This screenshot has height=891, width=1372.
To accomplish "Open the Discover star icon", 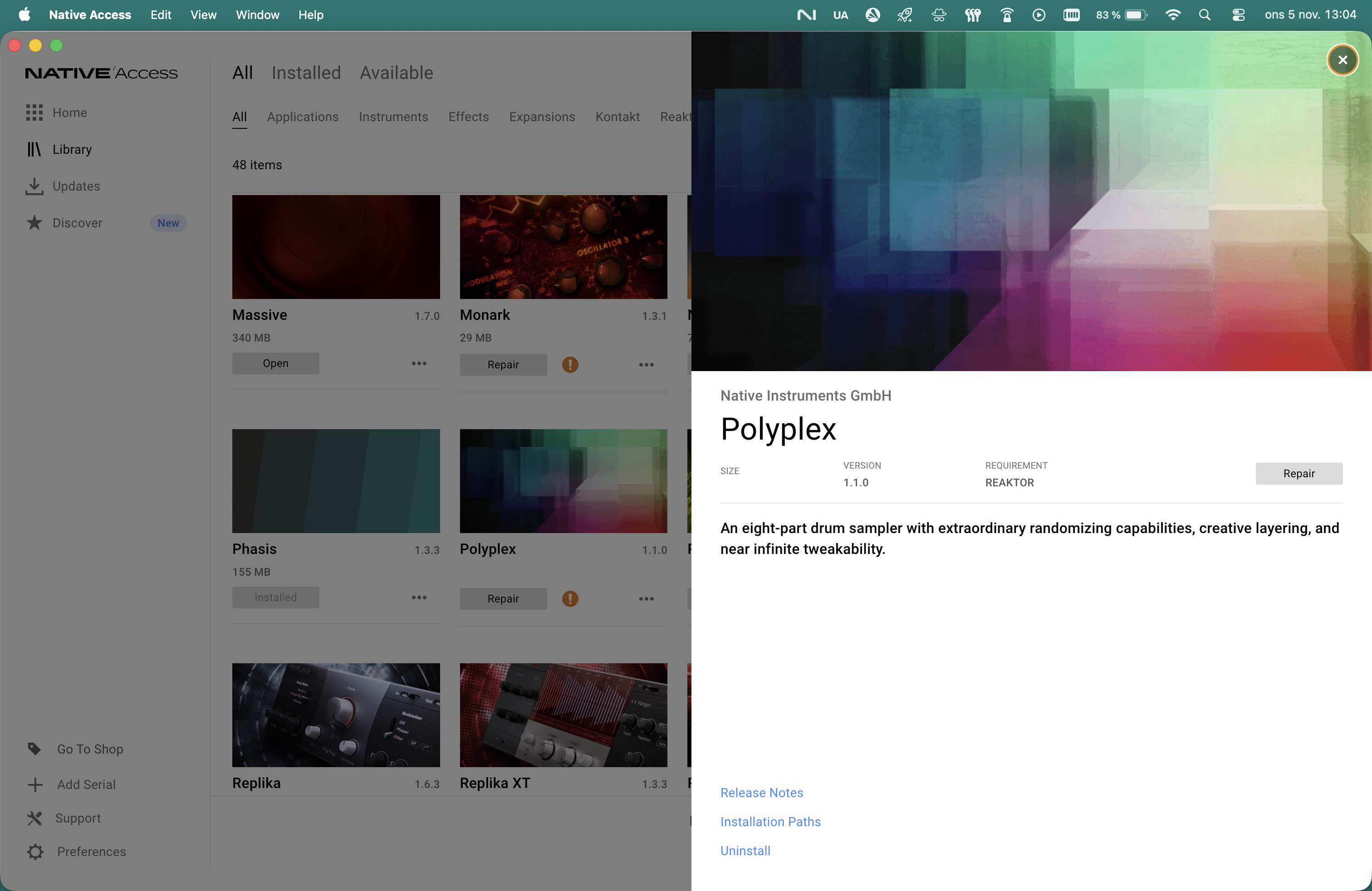I will click(34, 222).
